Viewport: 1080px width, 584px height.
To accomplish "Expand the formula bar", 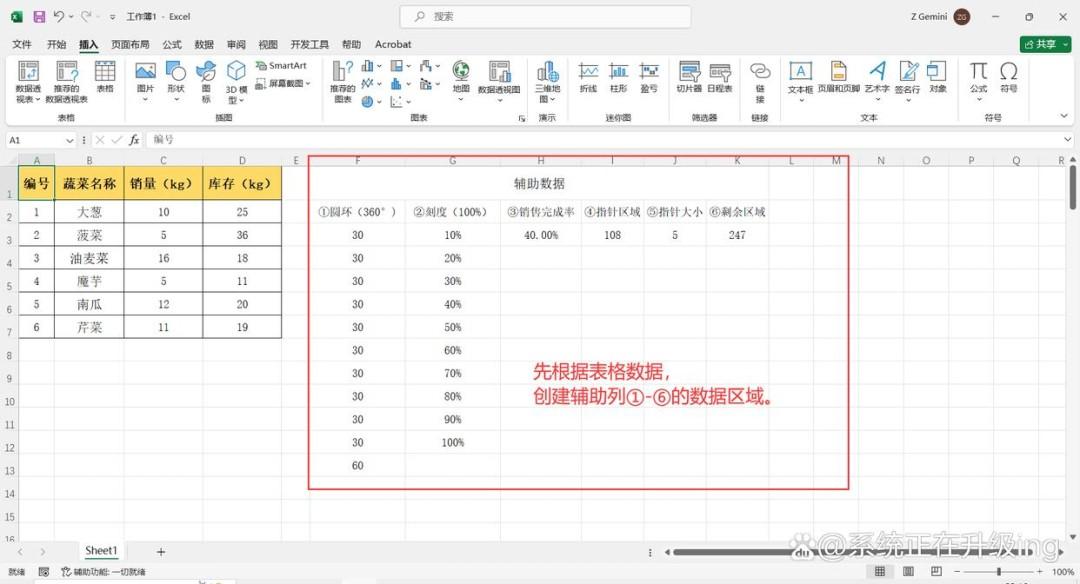I will 1067,140.
